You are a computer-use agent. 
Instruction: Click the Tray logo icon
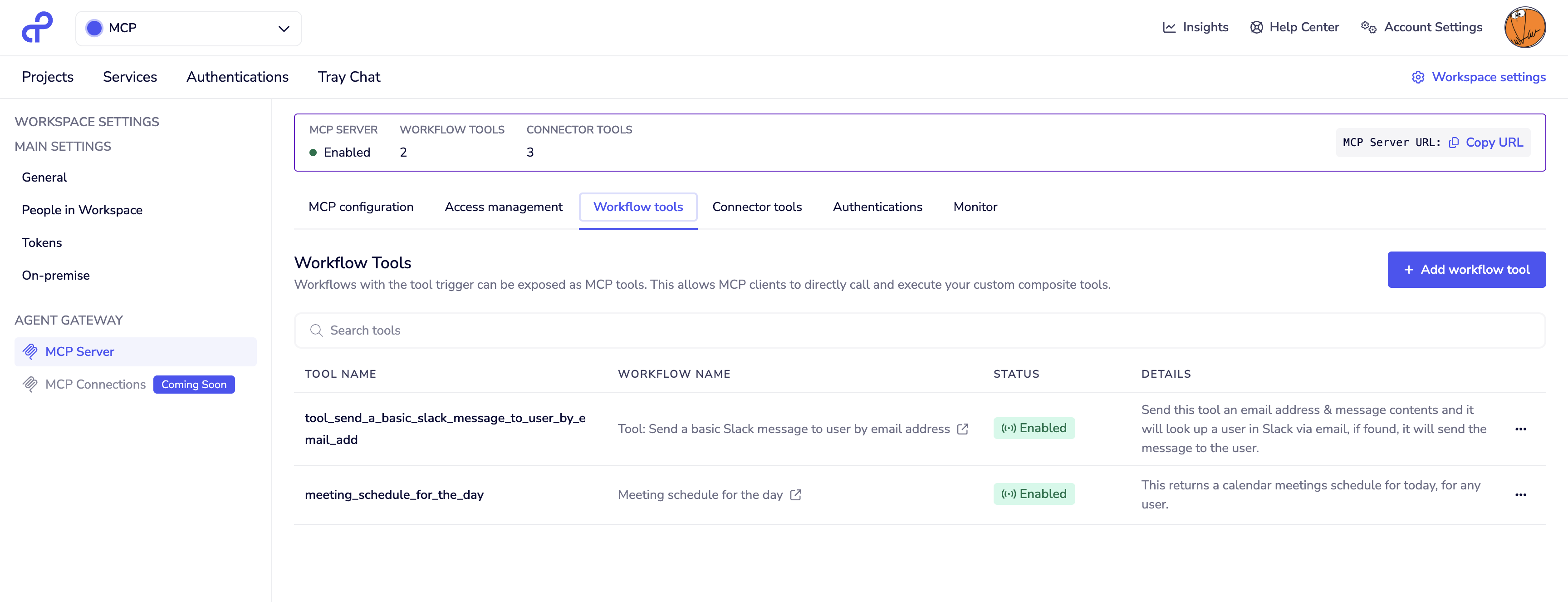[x=38, y=27]
